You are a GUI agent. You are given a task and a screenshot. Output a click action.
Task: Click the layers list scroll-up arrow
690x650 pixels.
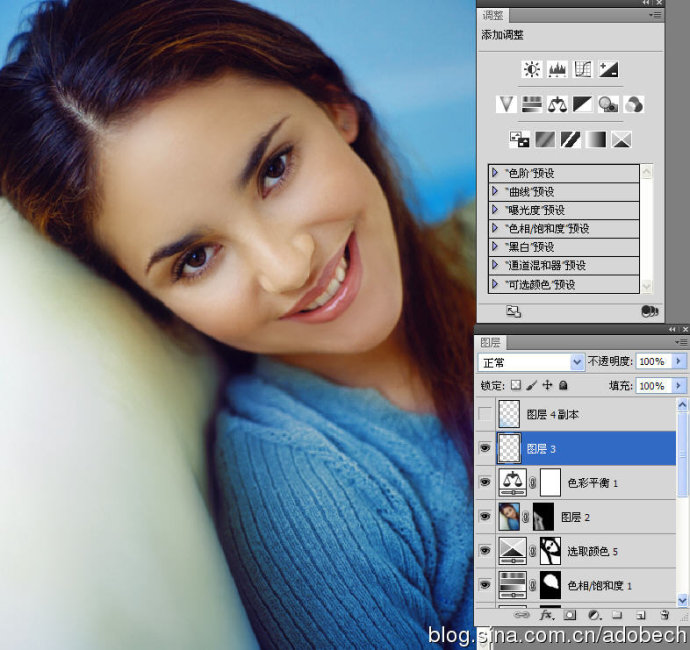coord(682,404)
